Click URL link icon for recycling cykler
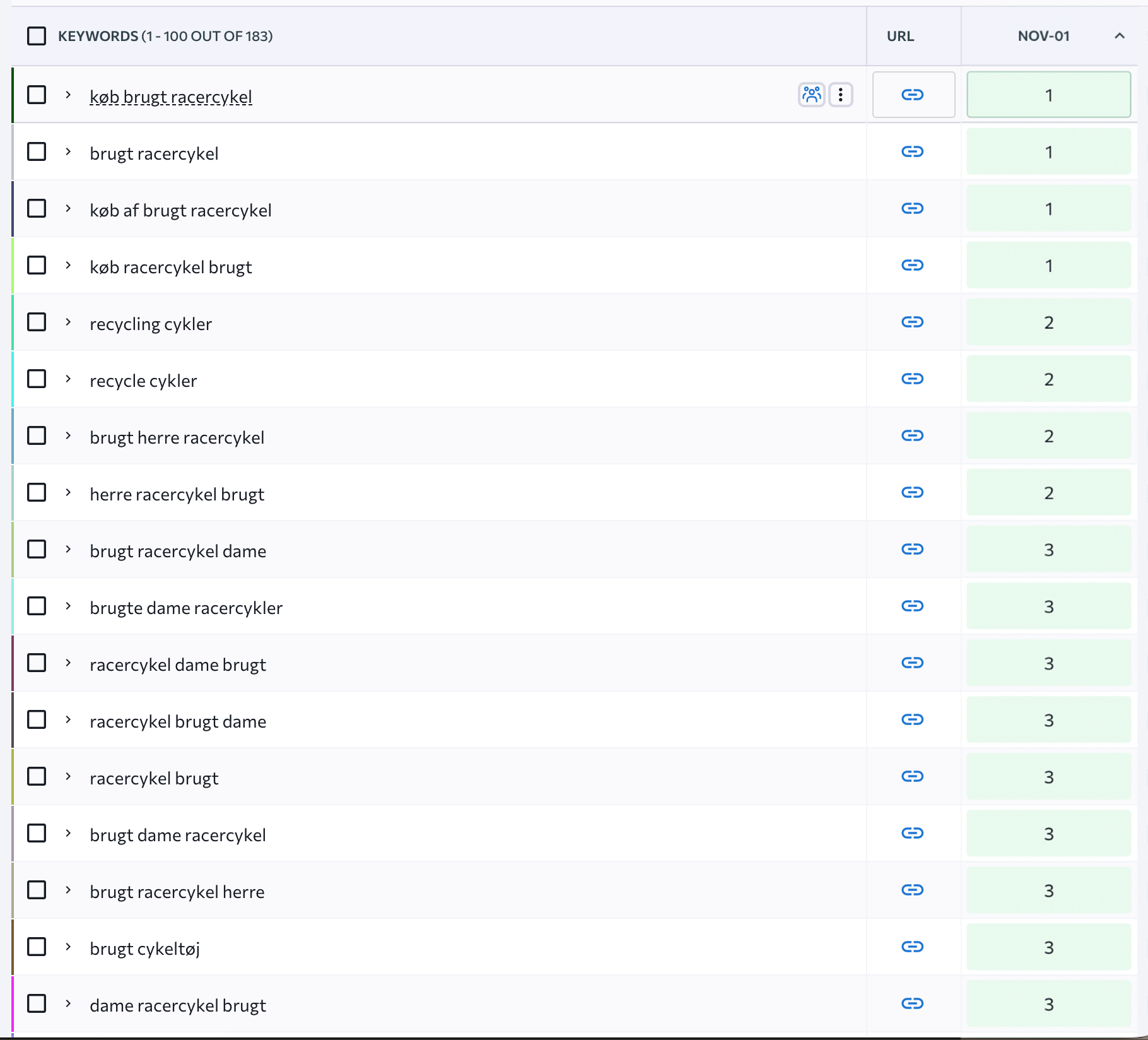Viewport: 1148px width, 1040px height. click(912, 322)
